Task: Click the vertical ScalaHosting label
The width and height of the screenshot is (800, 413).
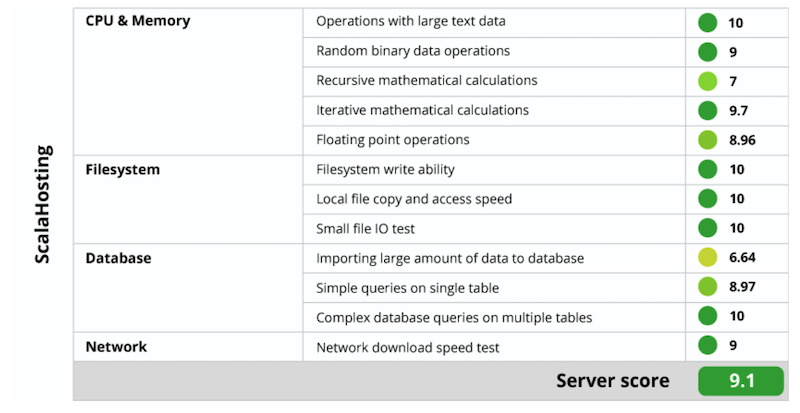Action: tap(43, 205)
